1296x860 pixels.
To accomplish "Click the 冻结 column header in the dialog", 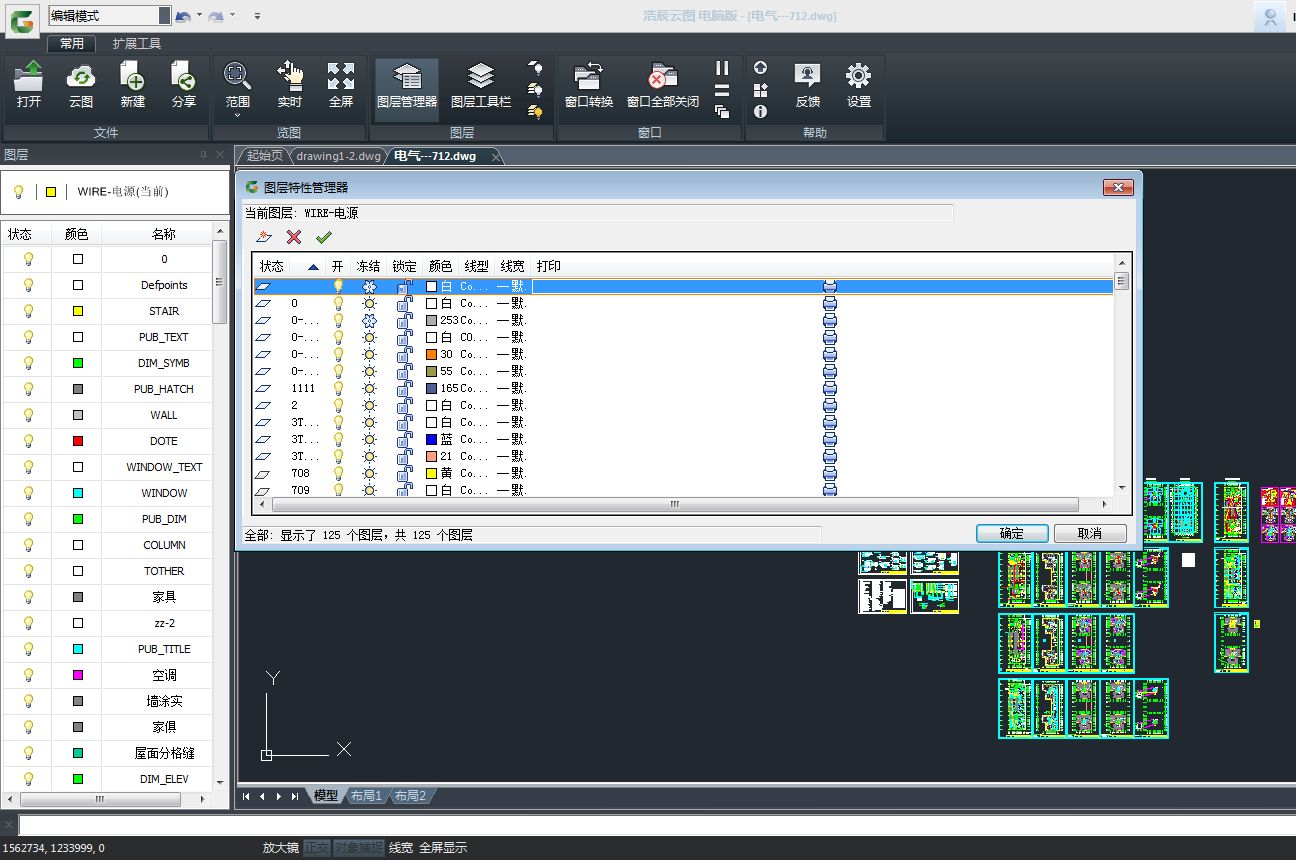I will [x=368, y=267].
